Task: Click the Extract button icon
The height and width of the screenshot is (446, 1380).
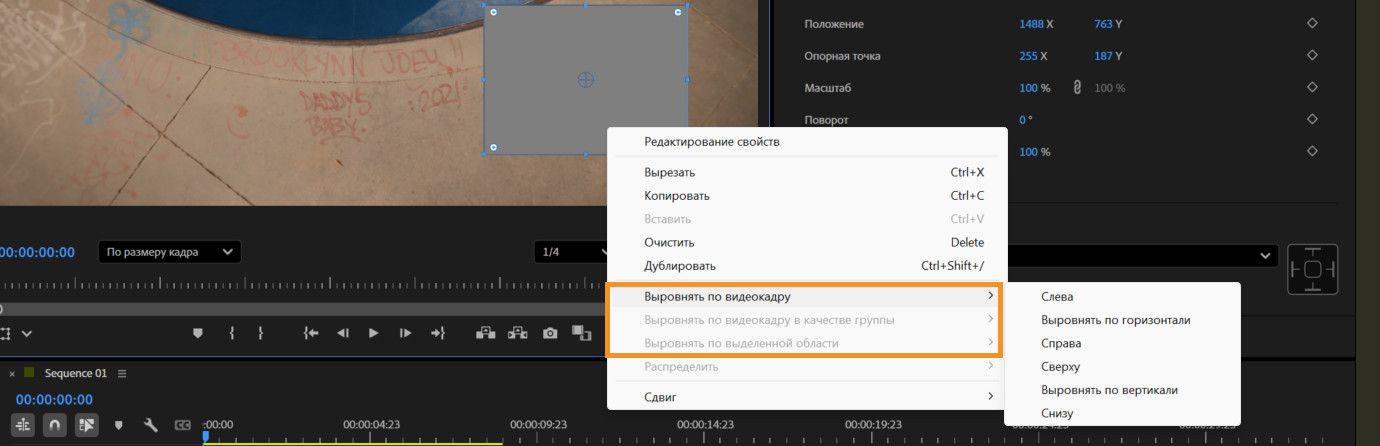Action: coord(517,333)
